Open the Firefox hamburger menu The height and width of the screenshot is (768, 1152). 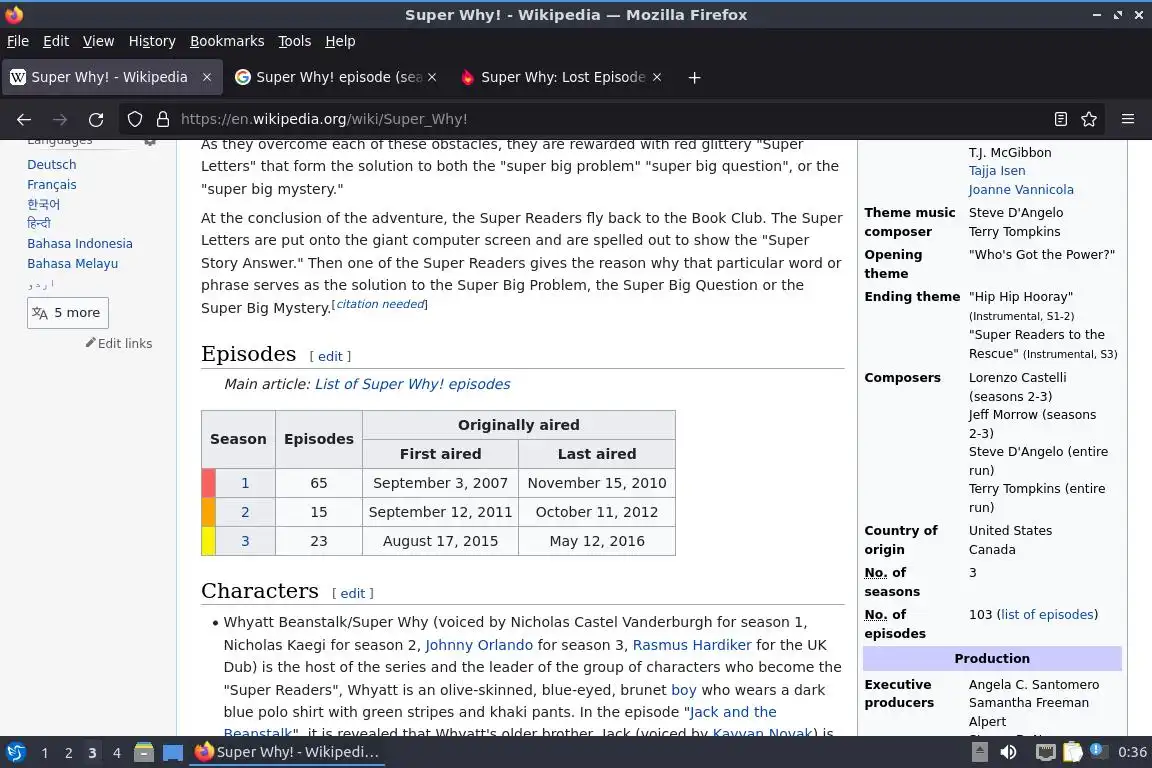point(1128,119)
